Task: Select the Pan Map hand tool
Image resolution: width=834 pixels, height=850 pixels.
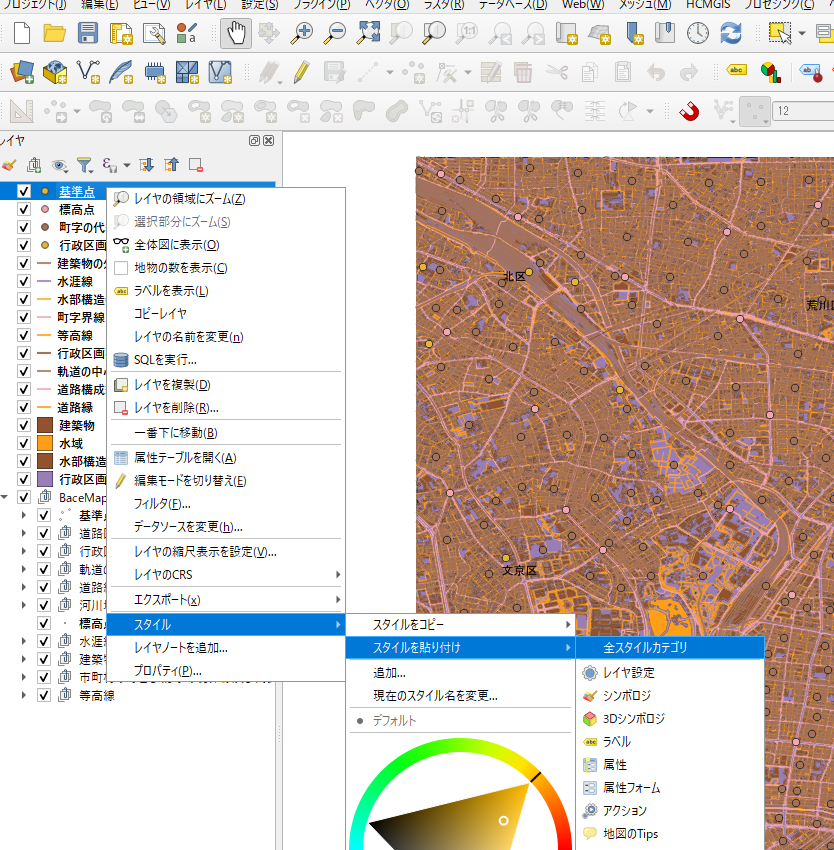Action: pos(236,33)
